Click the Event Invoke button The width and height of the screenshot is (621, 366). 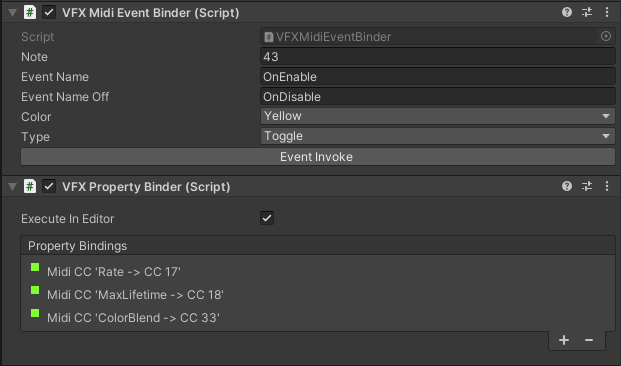point(318,157)
